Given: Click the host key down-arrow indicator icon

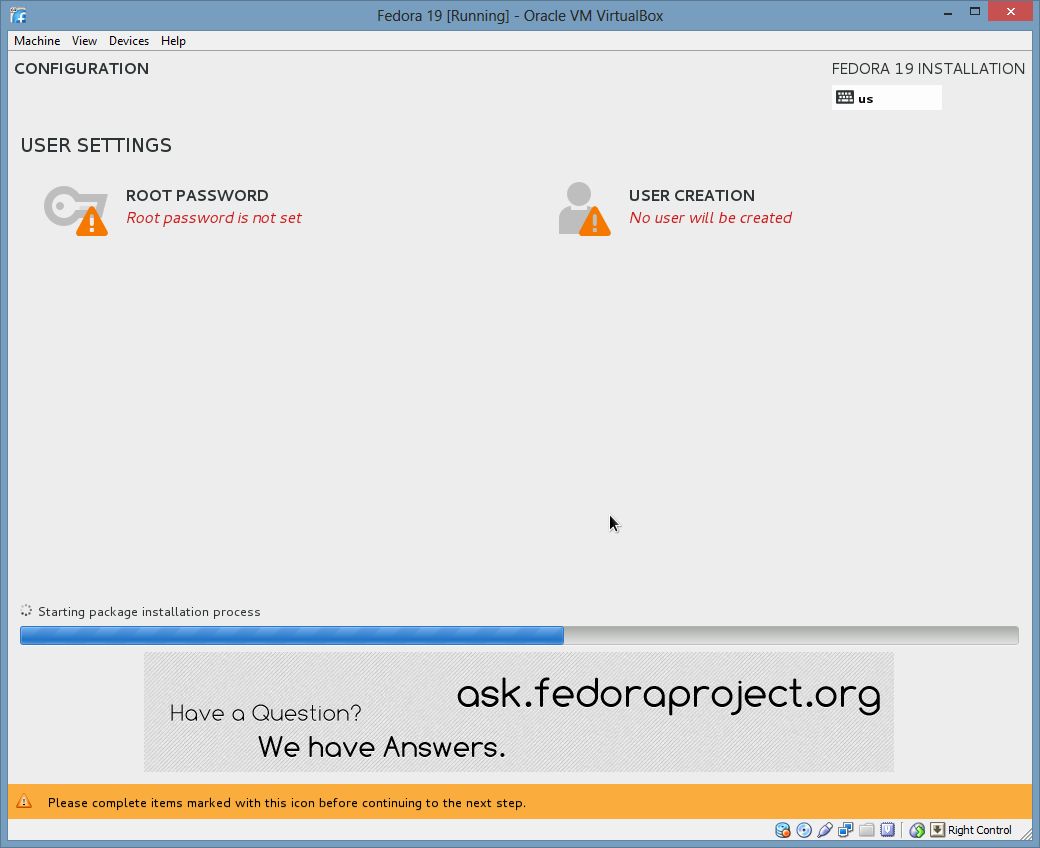Looking at the screenshot, I should point(937,830).
